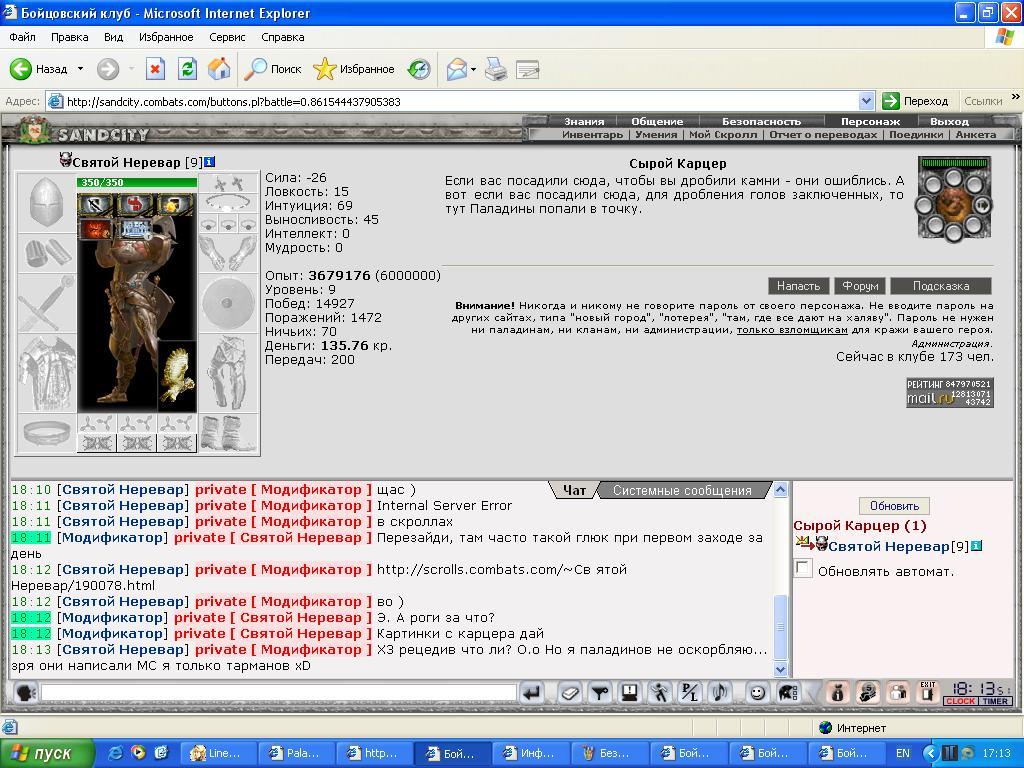Screen dimensions: 1024x768
Task: Click the eraser clear-chat icon
Action: (x=569, y=692)
